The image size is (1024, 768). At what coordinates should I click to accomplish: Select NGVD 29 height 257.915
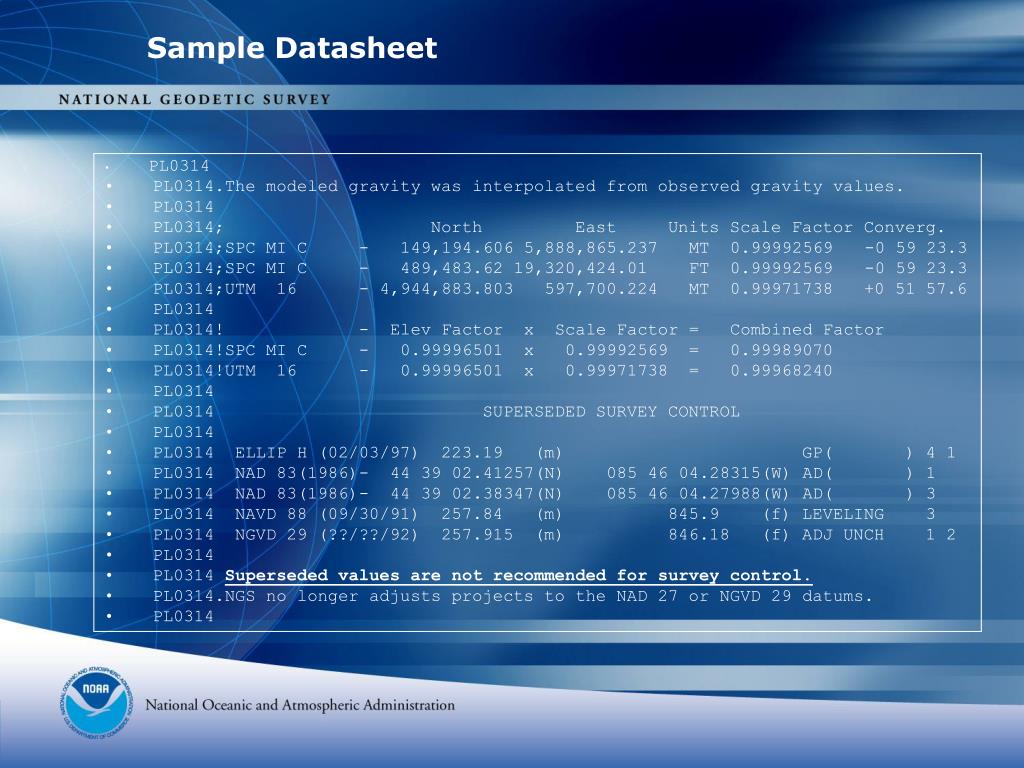(x=477, y=535)
